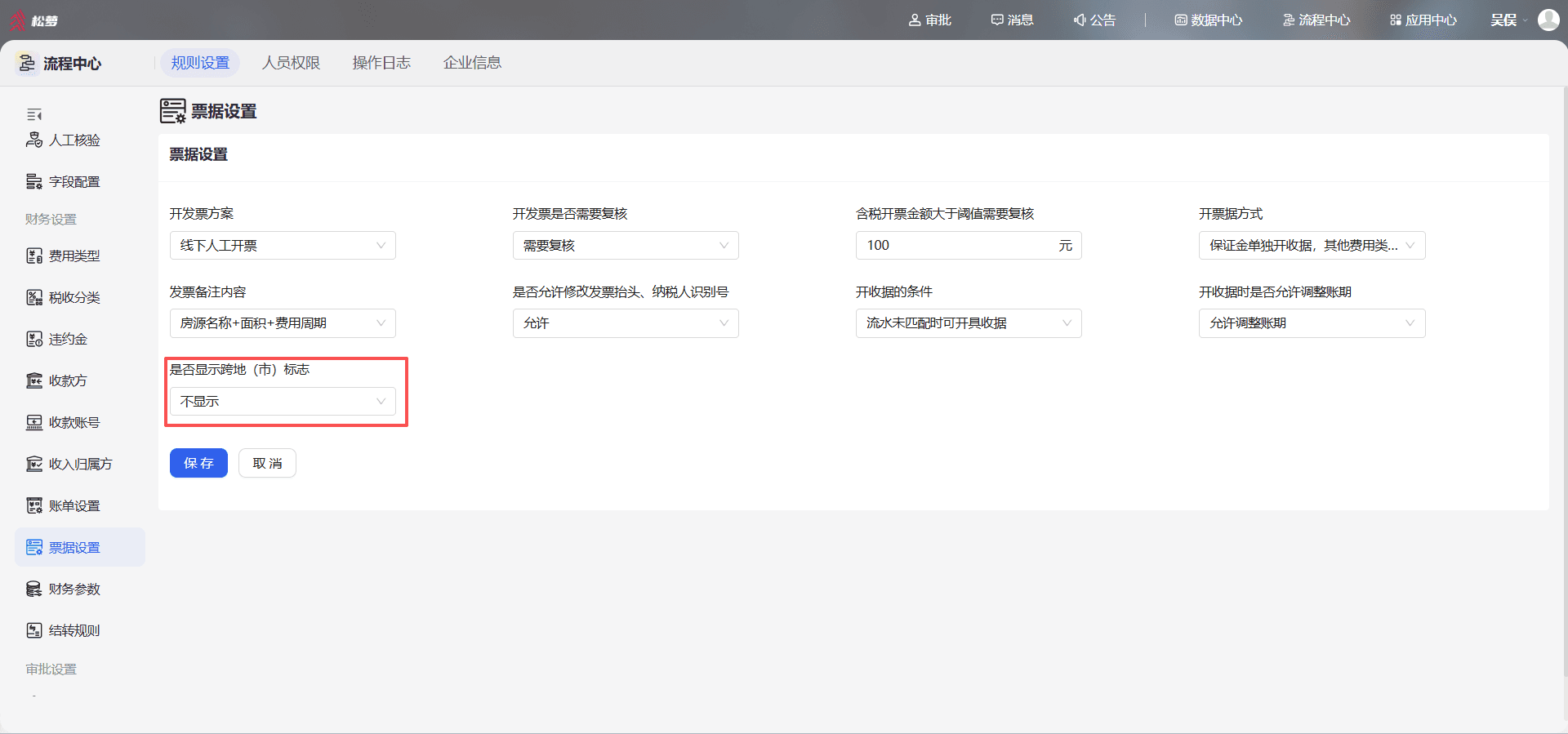Open the 开收据的条件 dropdown
Screen dimensions: 1568x734
pyautogui.click(x=969, y=323)
